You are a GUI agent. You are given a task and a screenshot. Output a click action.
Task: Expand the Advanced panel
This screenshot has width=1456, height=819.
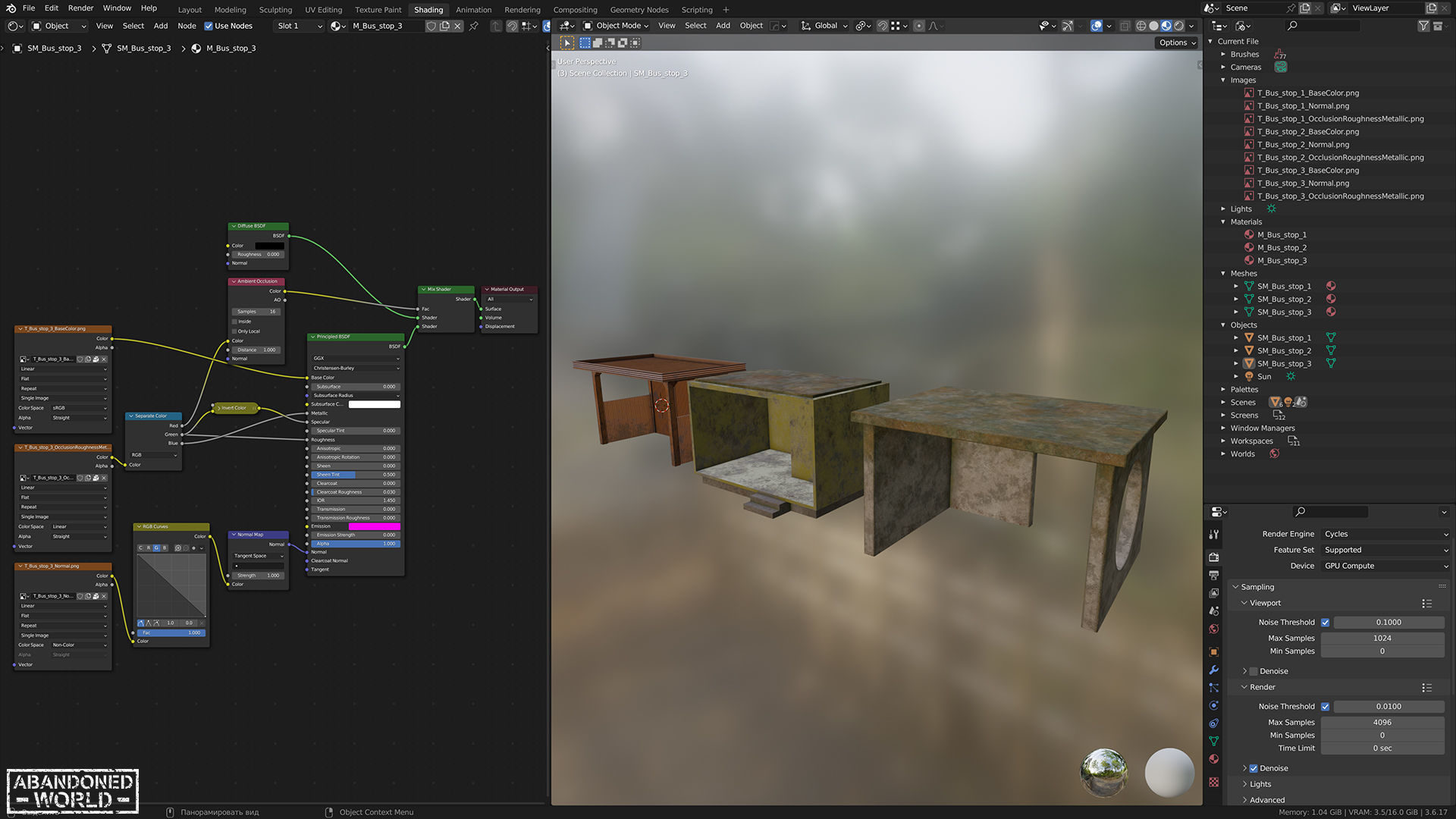click(x=1266, y=800)
